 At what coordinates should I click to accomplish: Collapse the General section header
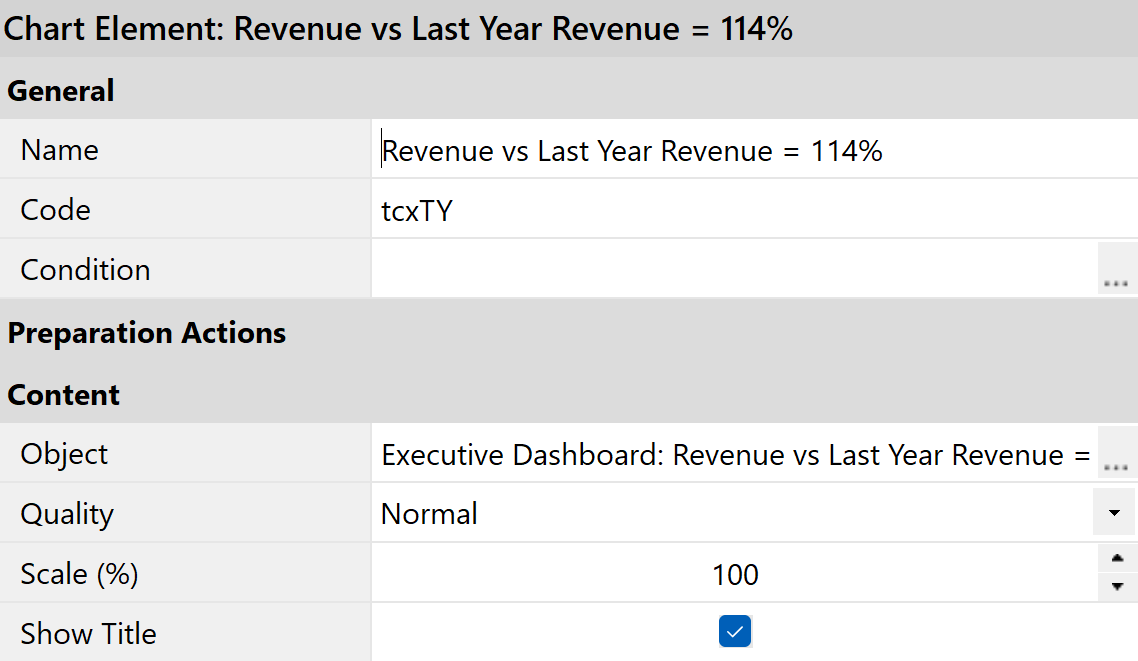61,91
